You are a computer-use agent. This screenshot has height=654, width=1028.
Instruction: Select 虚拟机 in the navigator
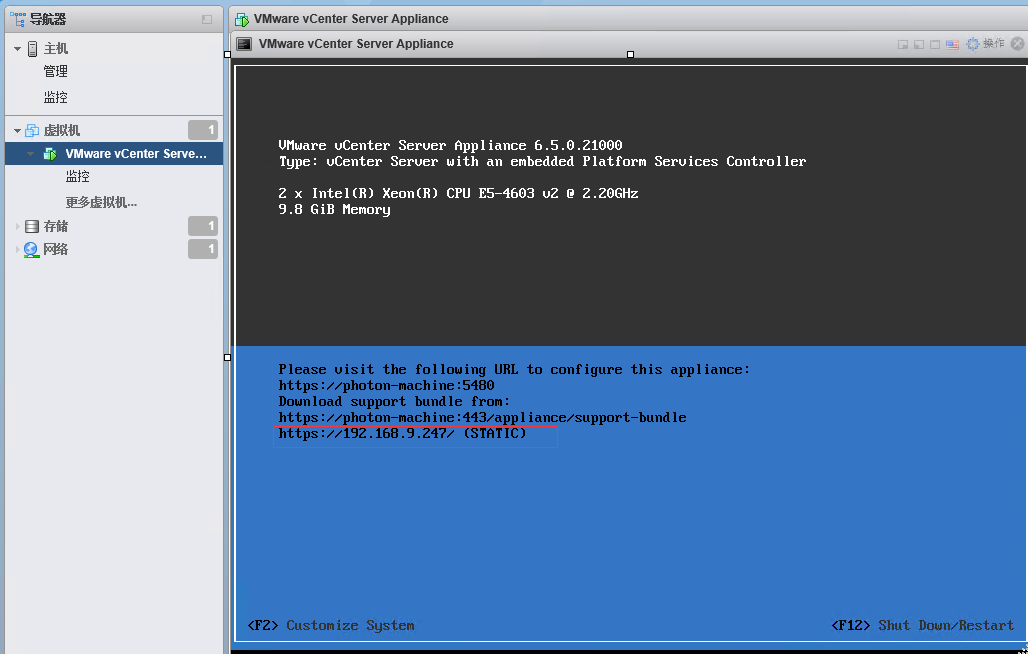pos(62,131)
